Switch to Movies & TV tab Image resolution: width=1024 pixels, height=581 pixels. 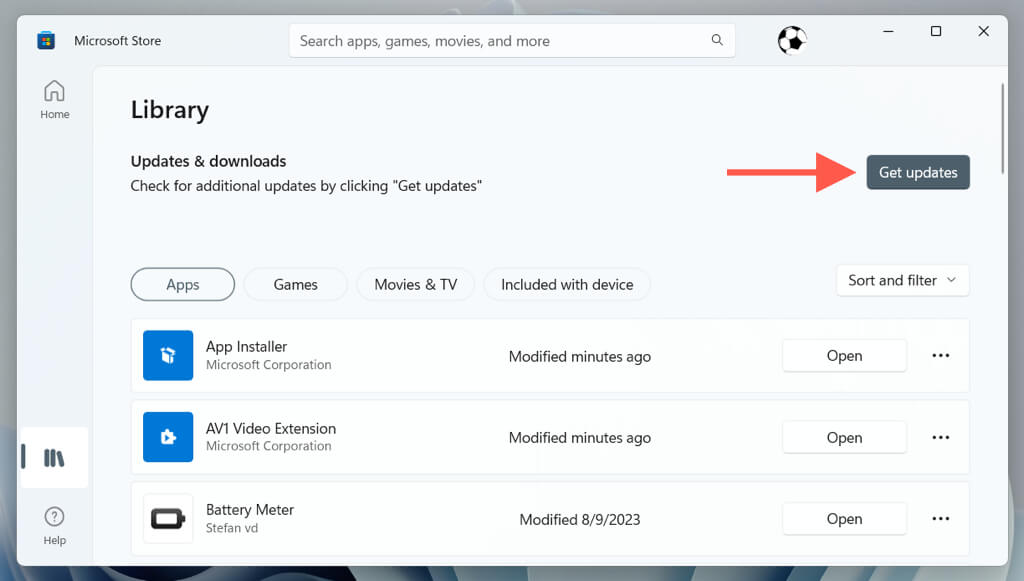click(415, 285)
